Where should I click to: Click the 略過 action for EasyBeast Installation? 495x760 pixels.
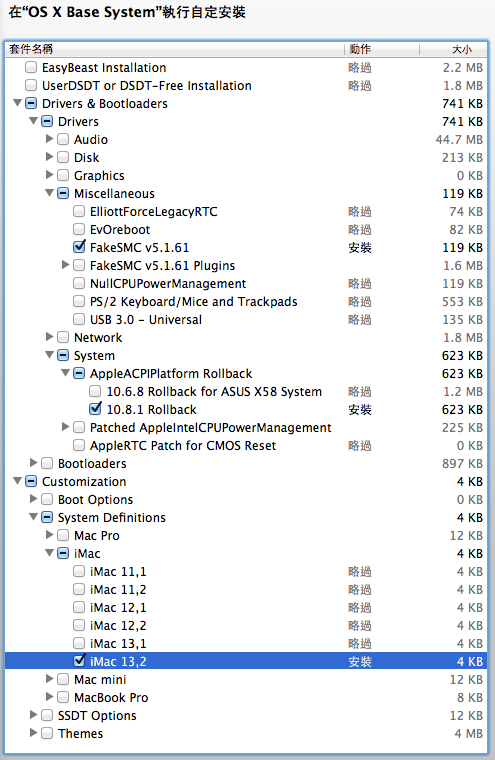click(360, 68)
